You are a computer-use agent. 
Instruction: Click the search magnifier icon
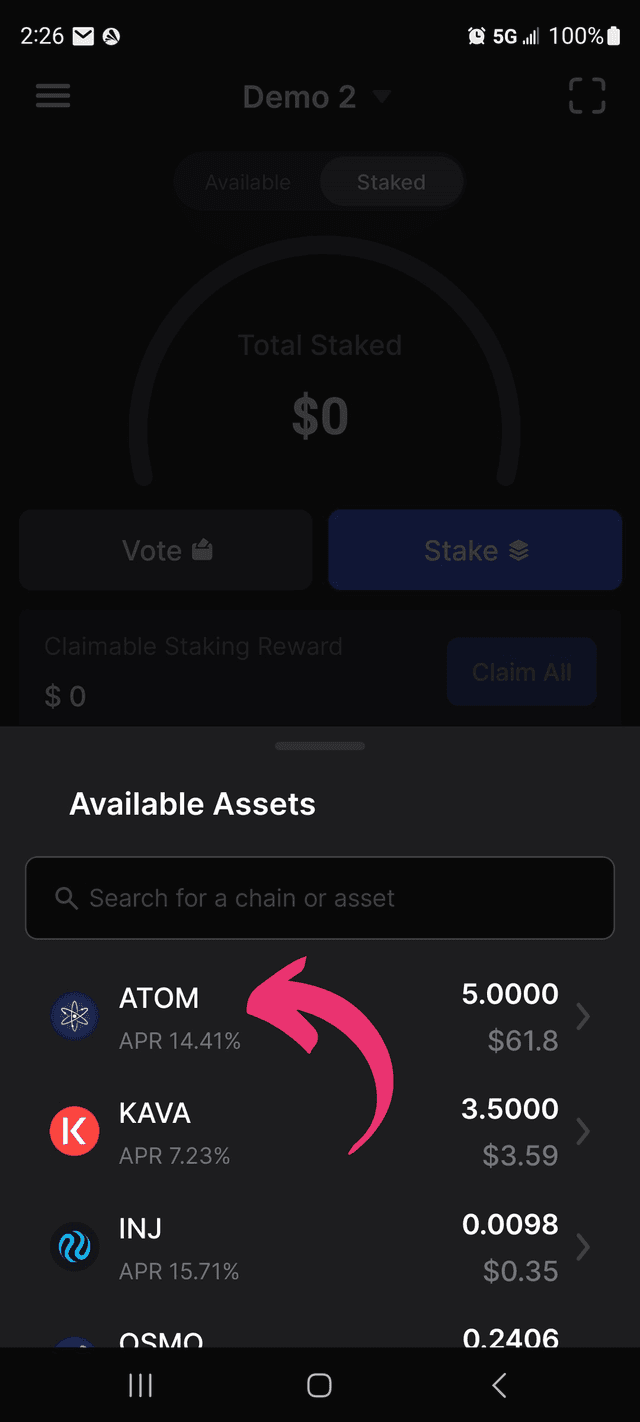coord(66,897)
